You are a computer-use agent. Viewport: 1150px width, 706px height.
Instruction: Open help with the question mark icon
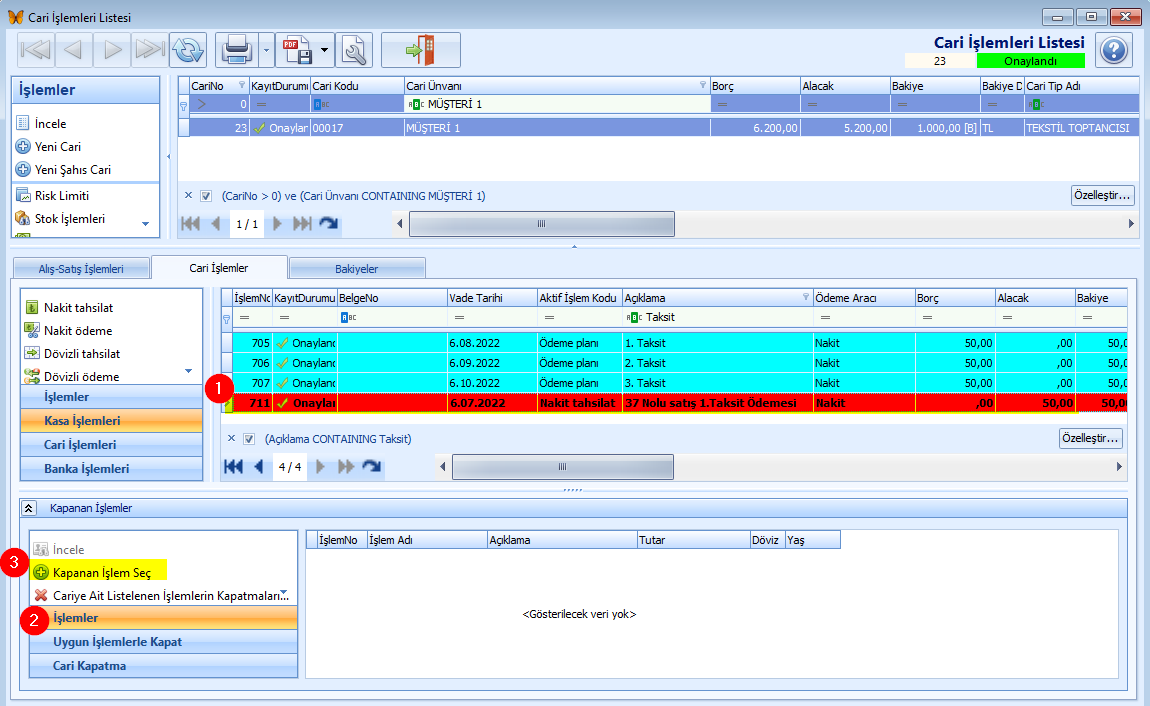[x=1113, y=50]
